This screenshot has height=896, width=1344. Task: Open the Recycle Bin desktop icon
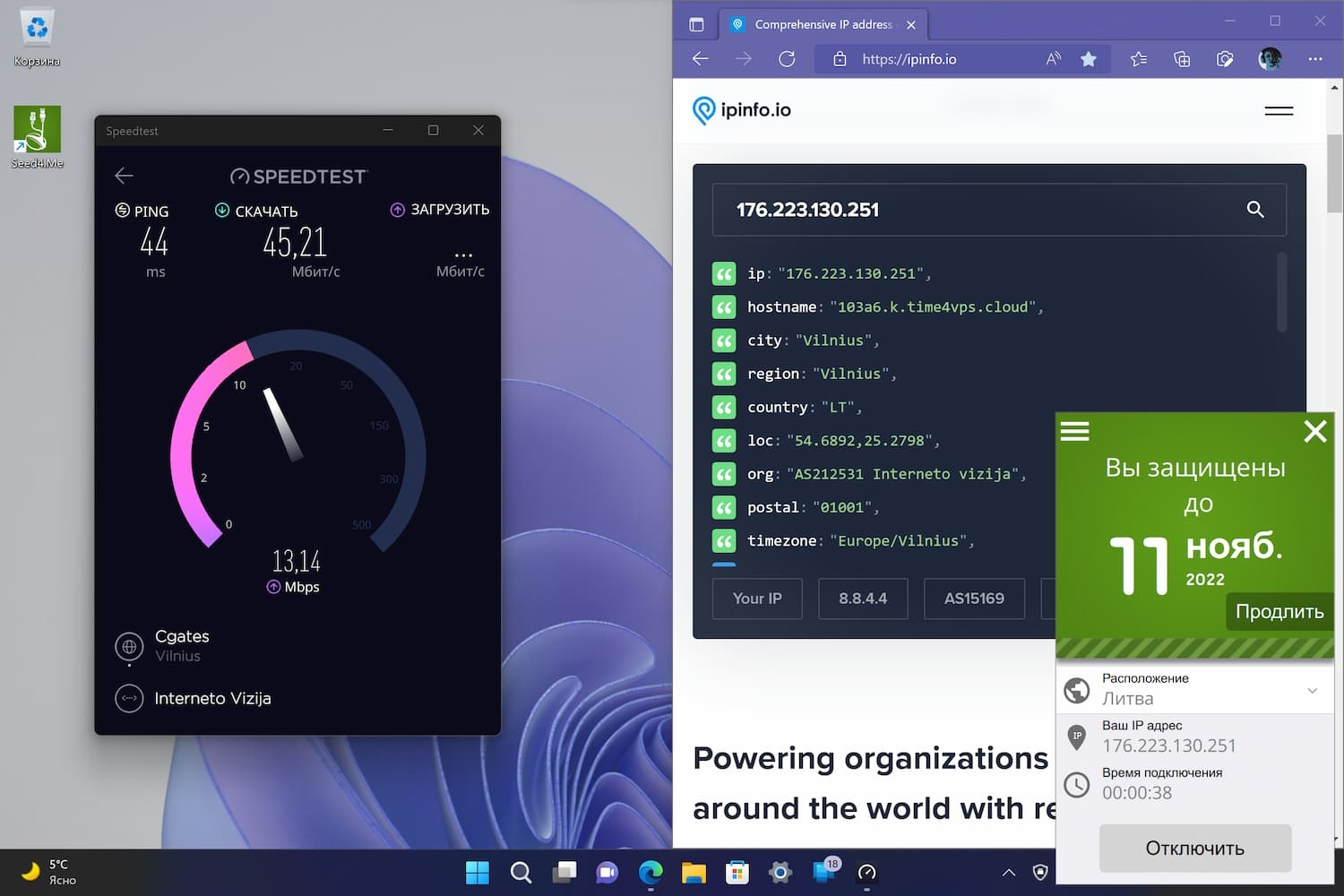[x=37, y=38]
